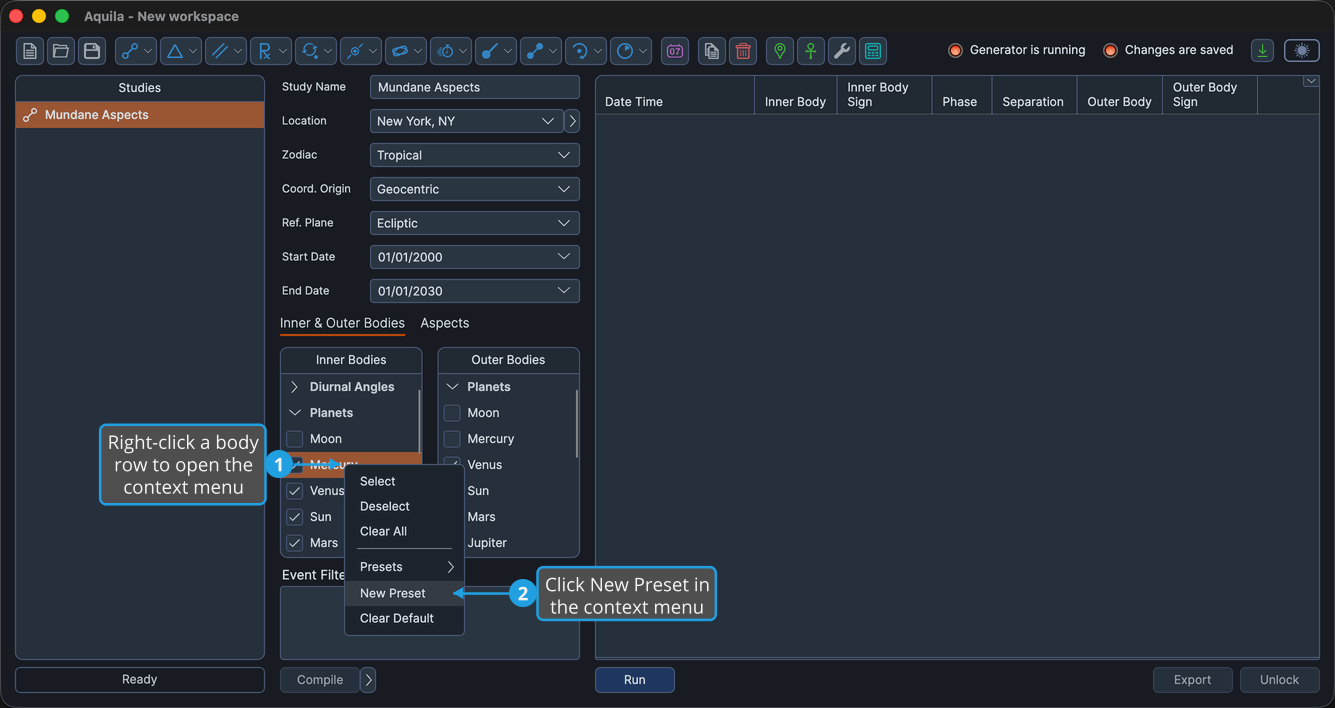Uncheck Mars in the Inner Bodies list
The width and height of the screenshot is (1335, 708).
point(295,543)
